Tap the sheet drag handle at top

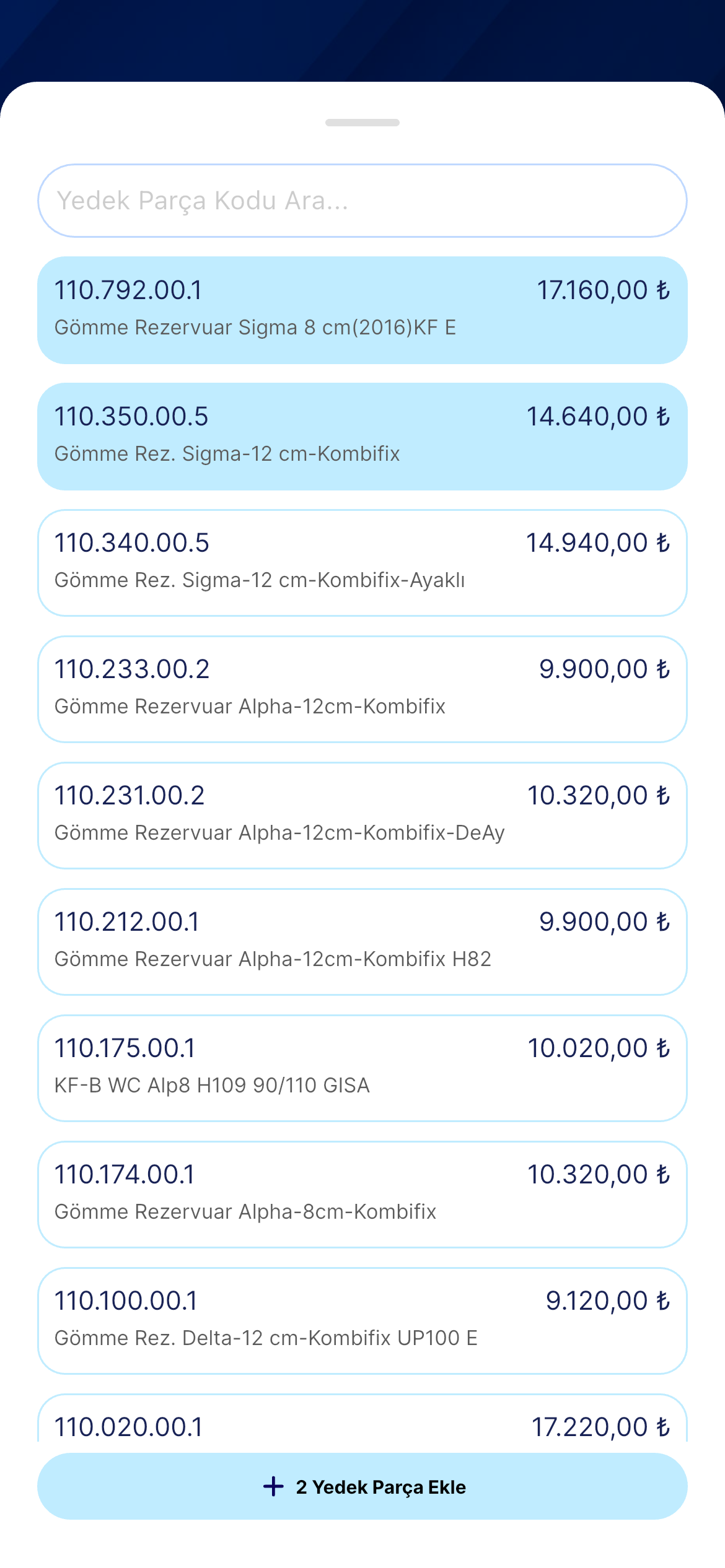coord(362,123)
